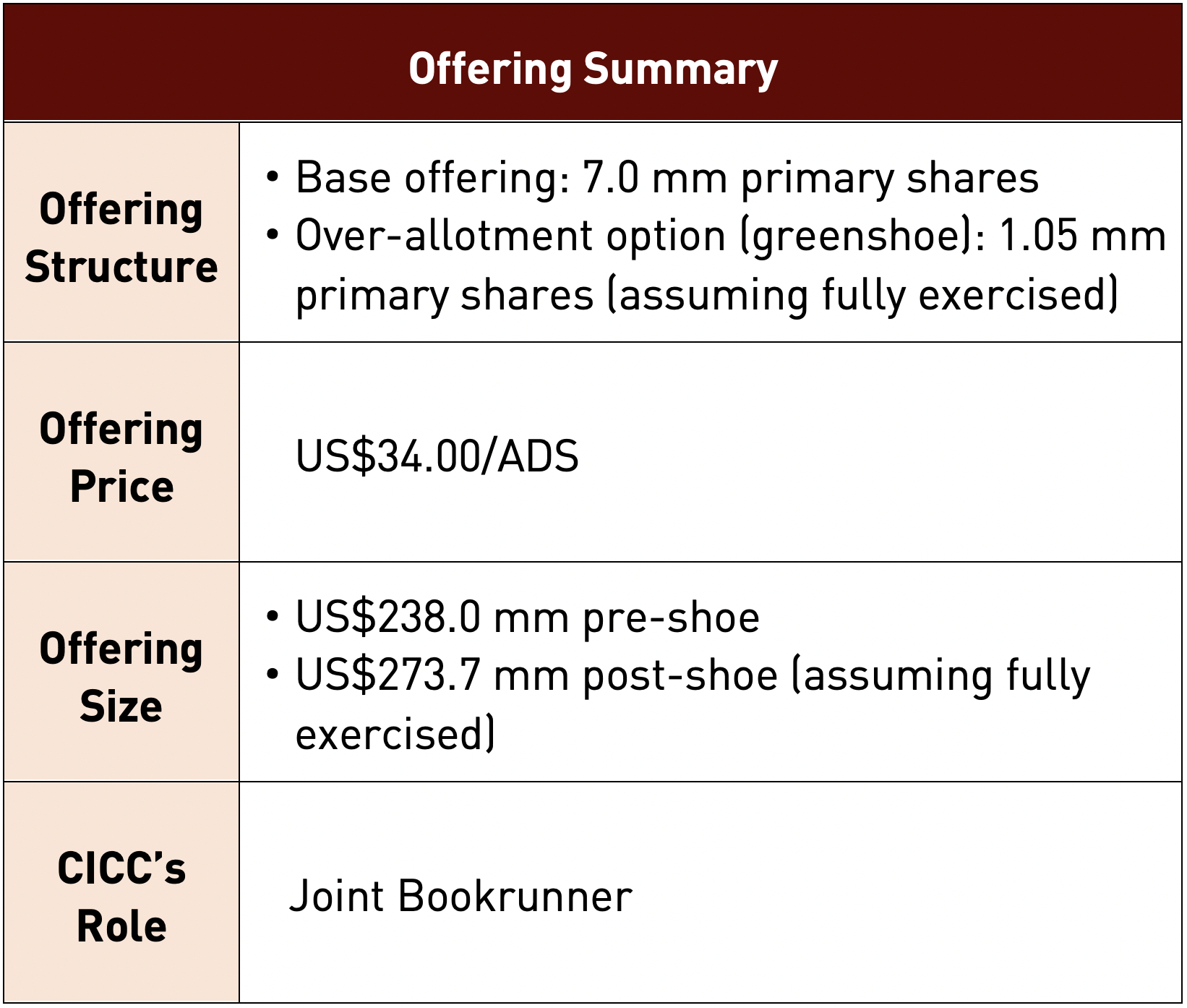Image resolution: width=1187 pixels, height=1008 pixels.
Task: Click the 1.05 mm over-allotment amount
Action: (x=1082, y=236)
